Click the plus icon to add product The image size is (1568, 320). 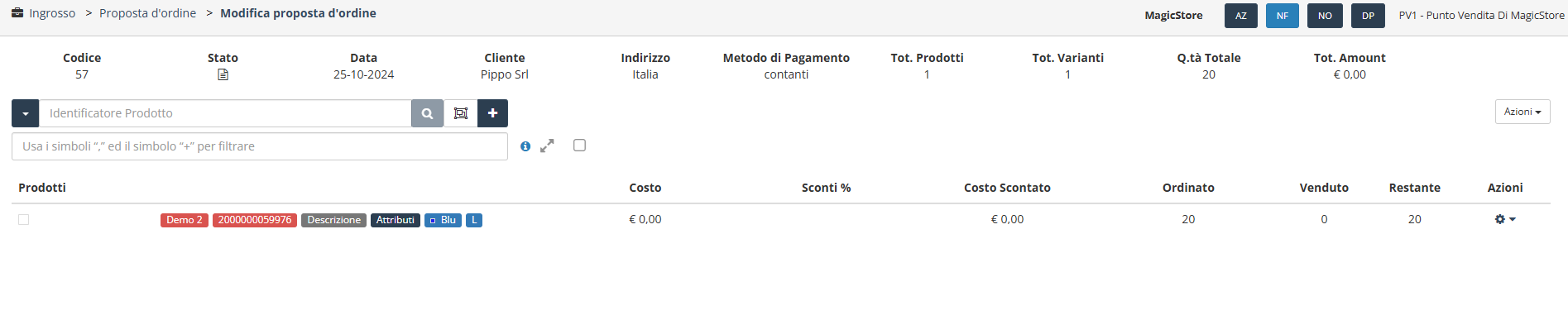[492, 113]
